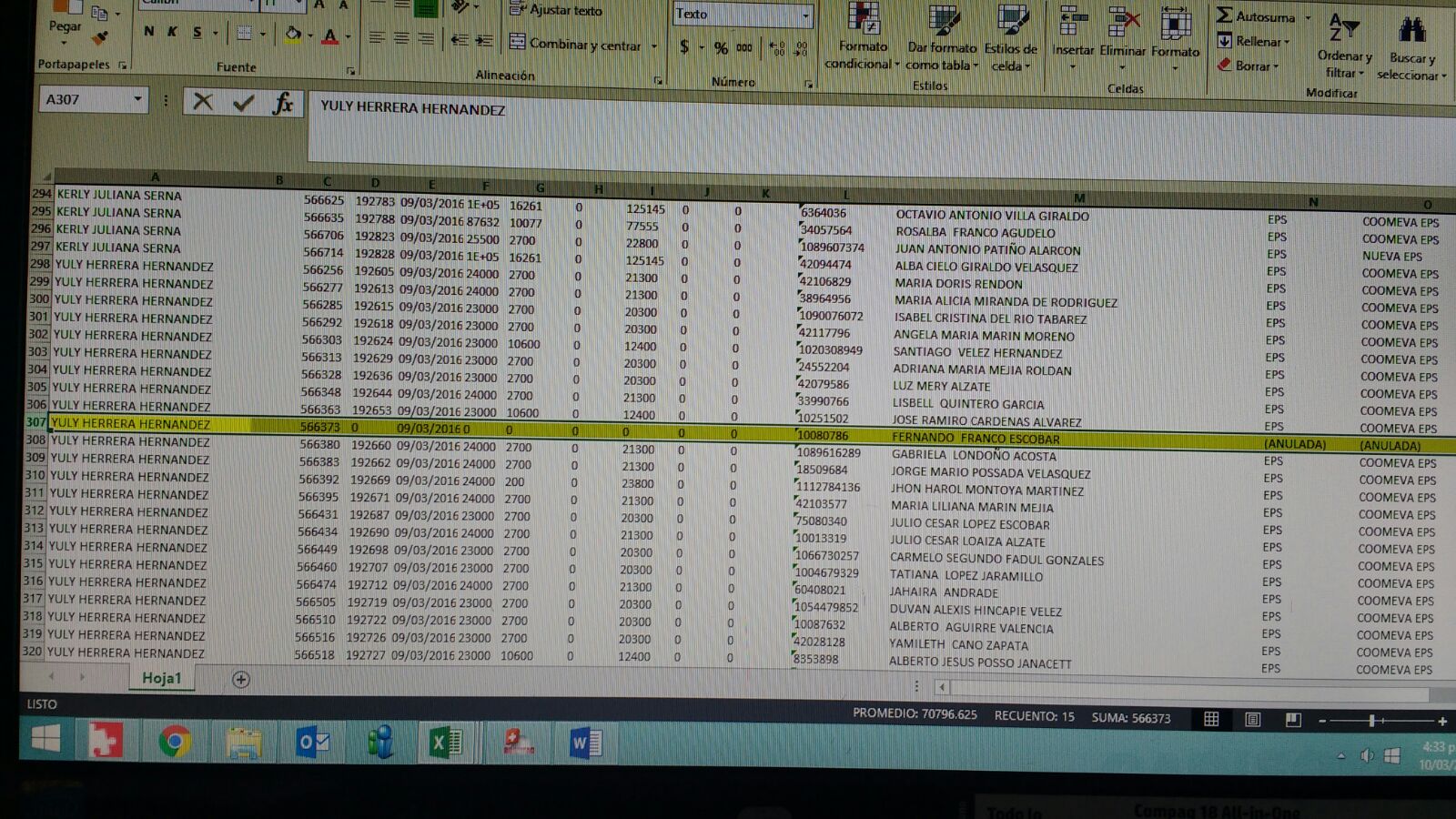The image size is (1456, 819).
Task: Add a new sheet with the plus icon
Action: pos(241,680)
